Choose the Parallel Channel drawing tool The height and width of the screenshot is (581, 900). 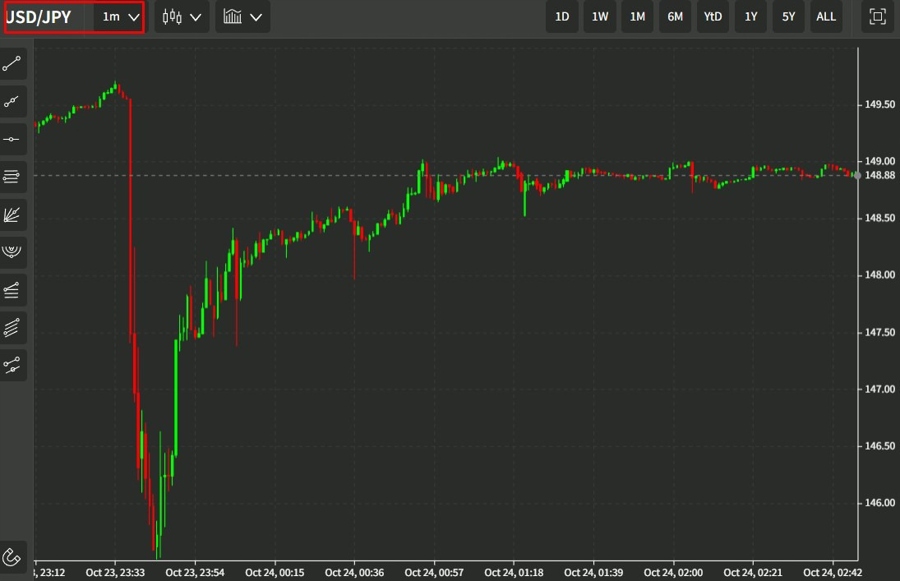tap(12, 177)
